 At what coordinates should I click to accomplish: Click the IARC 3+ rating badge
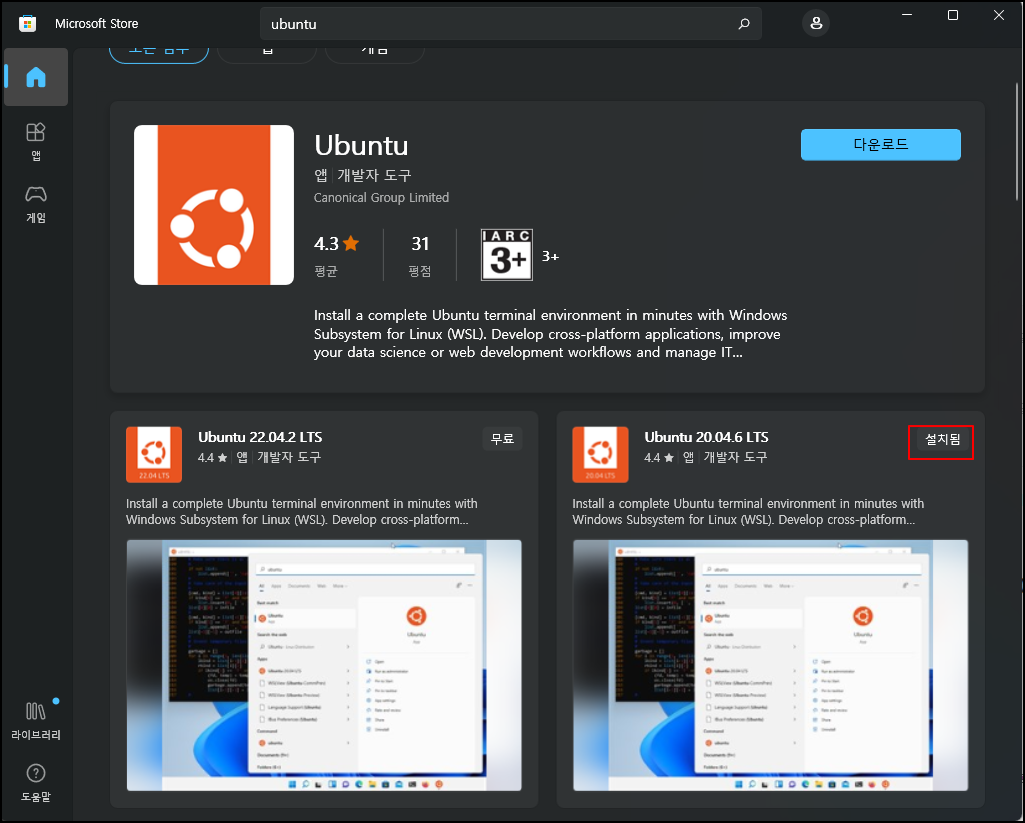pyautogui.click(x=507, y=254)
